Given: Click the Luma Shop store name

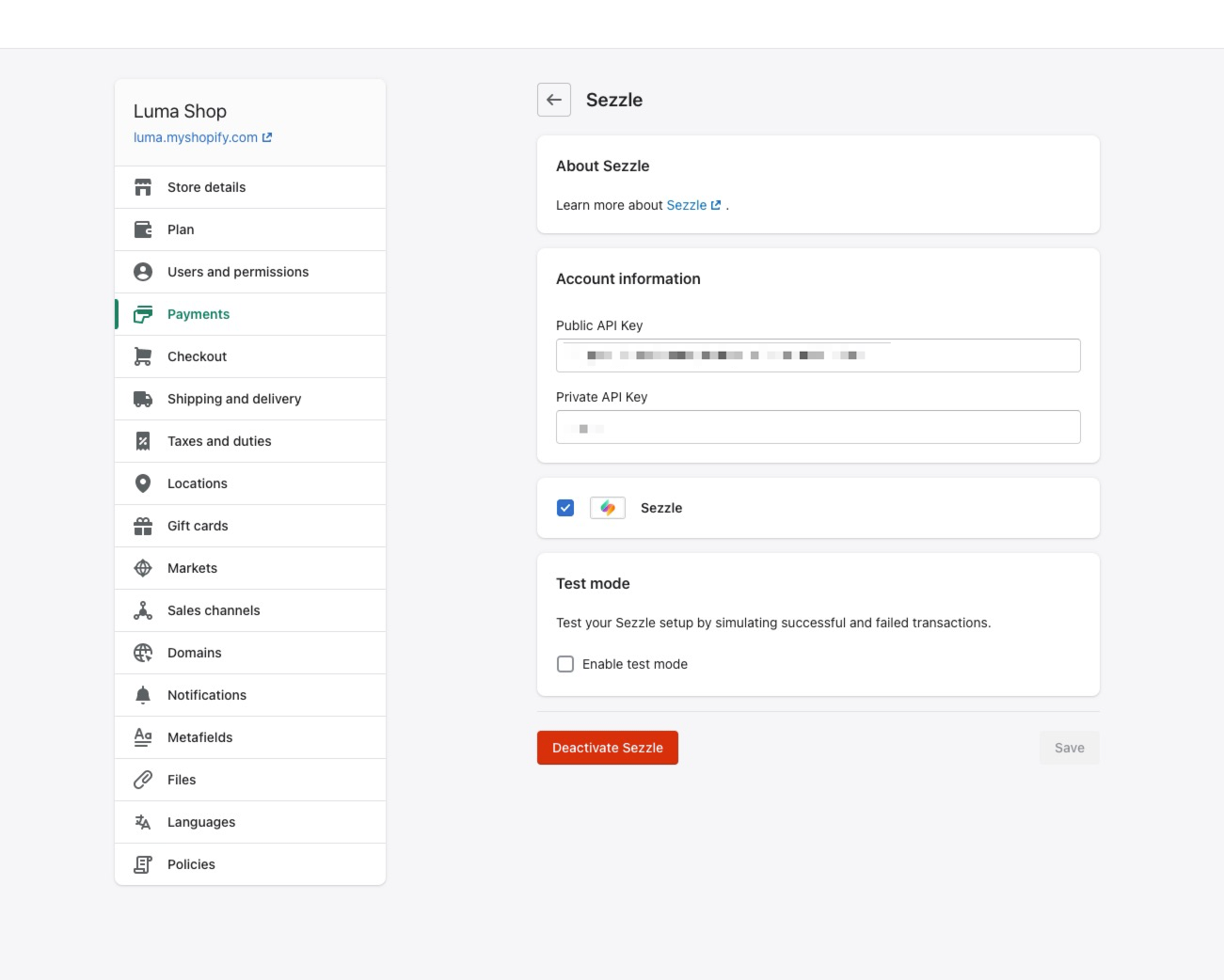Looking at the screenshot, I should 180,111.
